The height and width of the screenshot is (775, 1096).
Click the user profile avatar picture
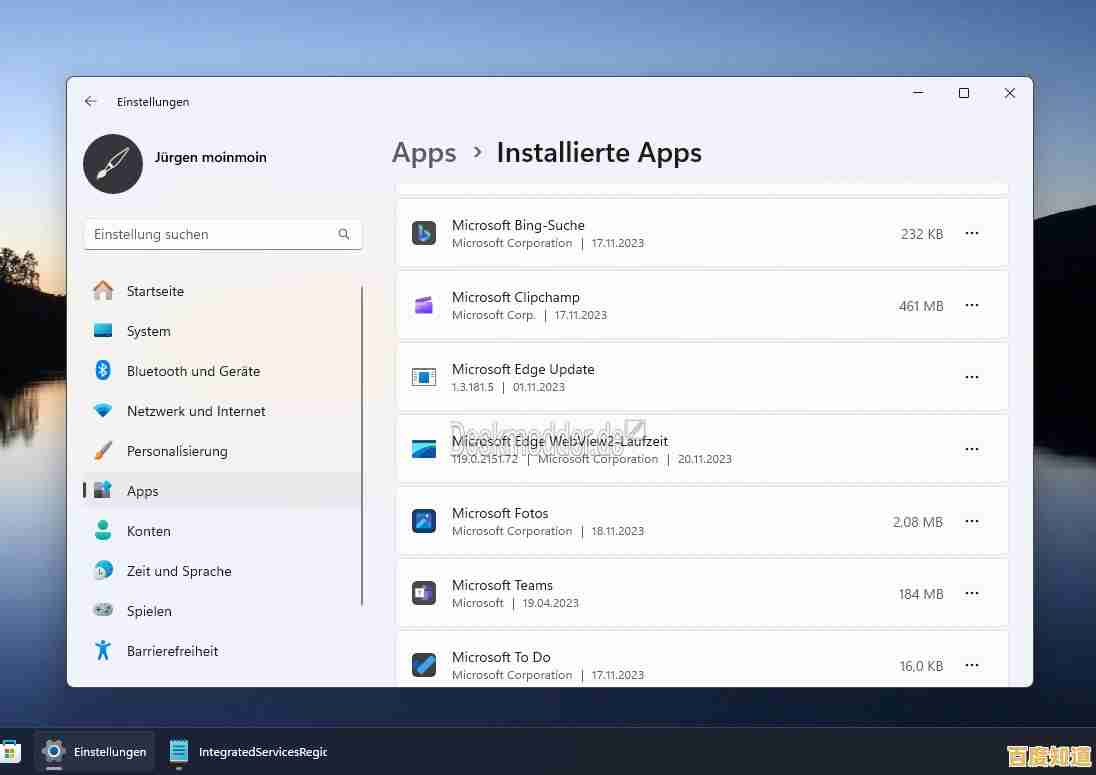click(113, 164)
